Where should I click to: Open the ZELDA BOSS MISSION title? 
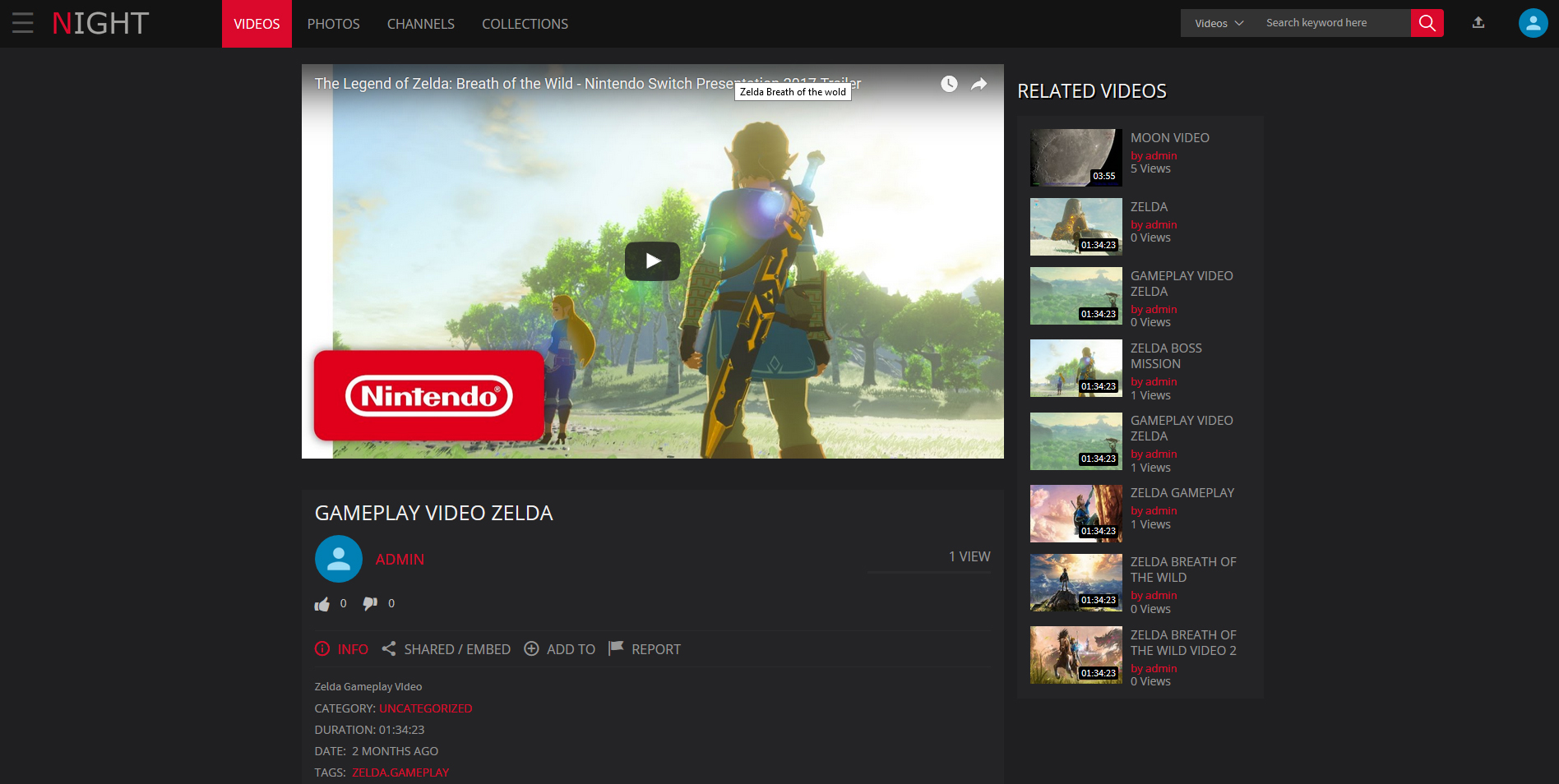1166,356
